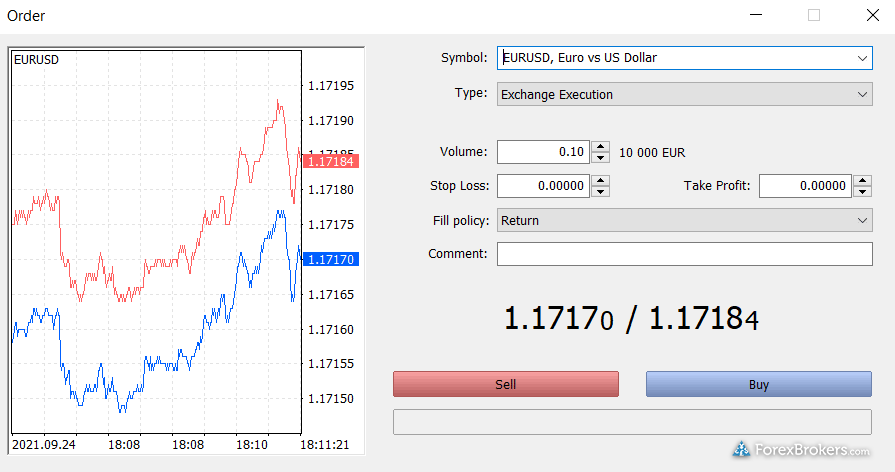Increase Volume with the up arrow

pos(600,147)
